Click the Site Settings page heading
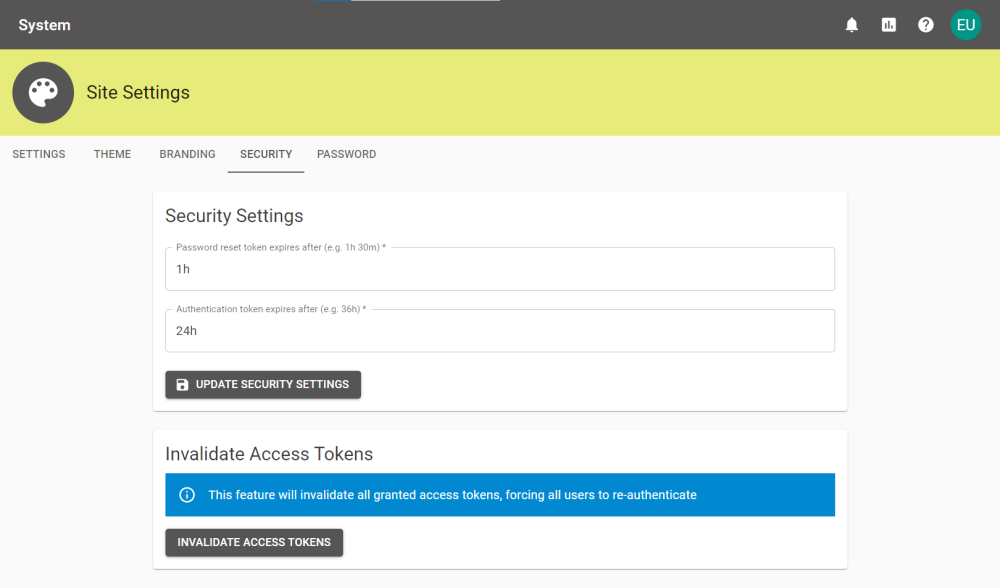 click(x=138, y=92)
